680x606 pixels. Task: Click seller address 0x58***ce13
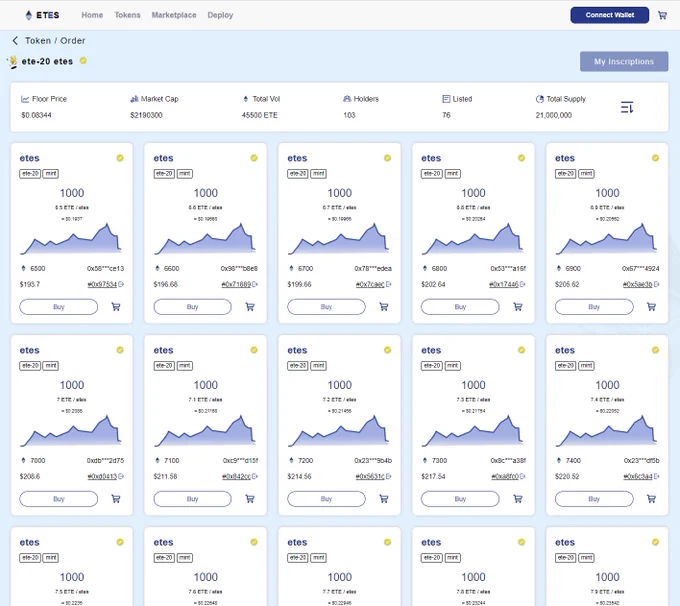coord(105,269)
